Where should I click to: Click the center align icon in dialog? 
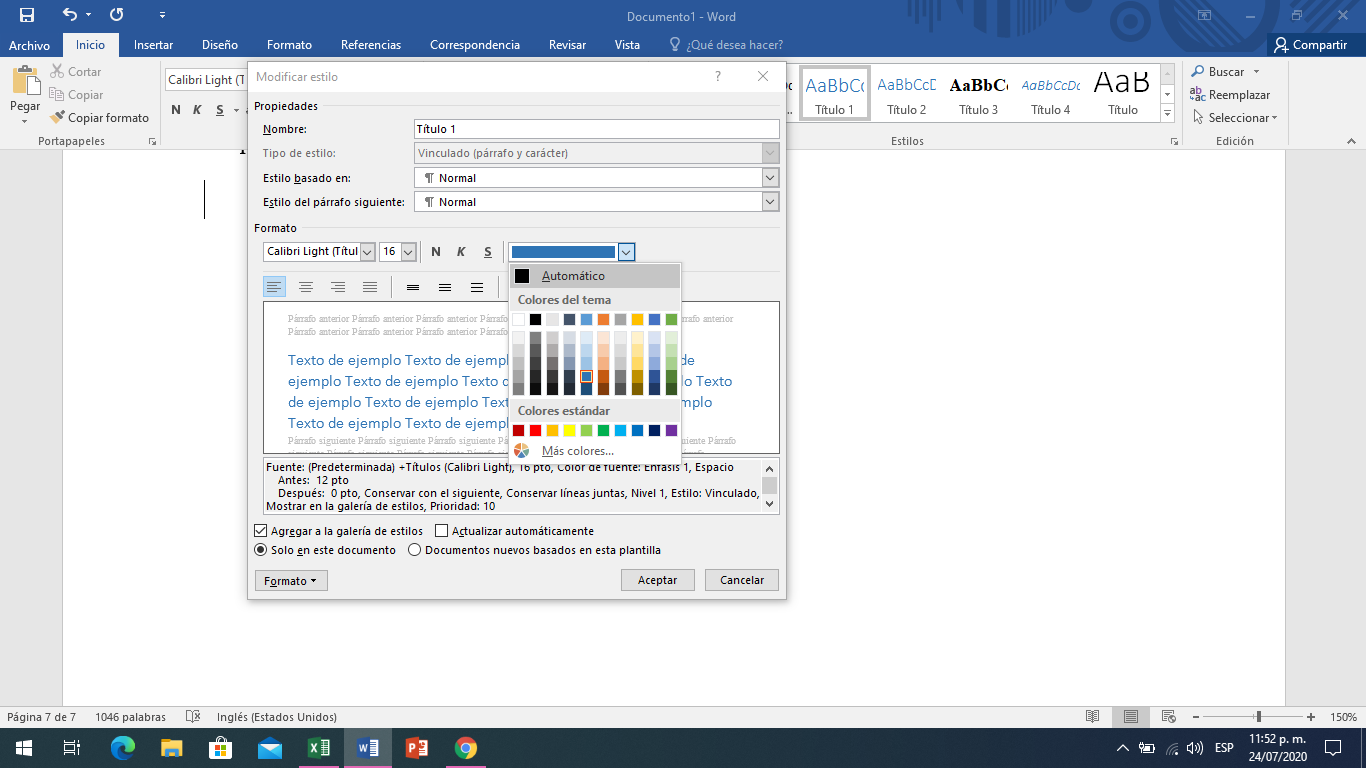click(x=306, y=288)
